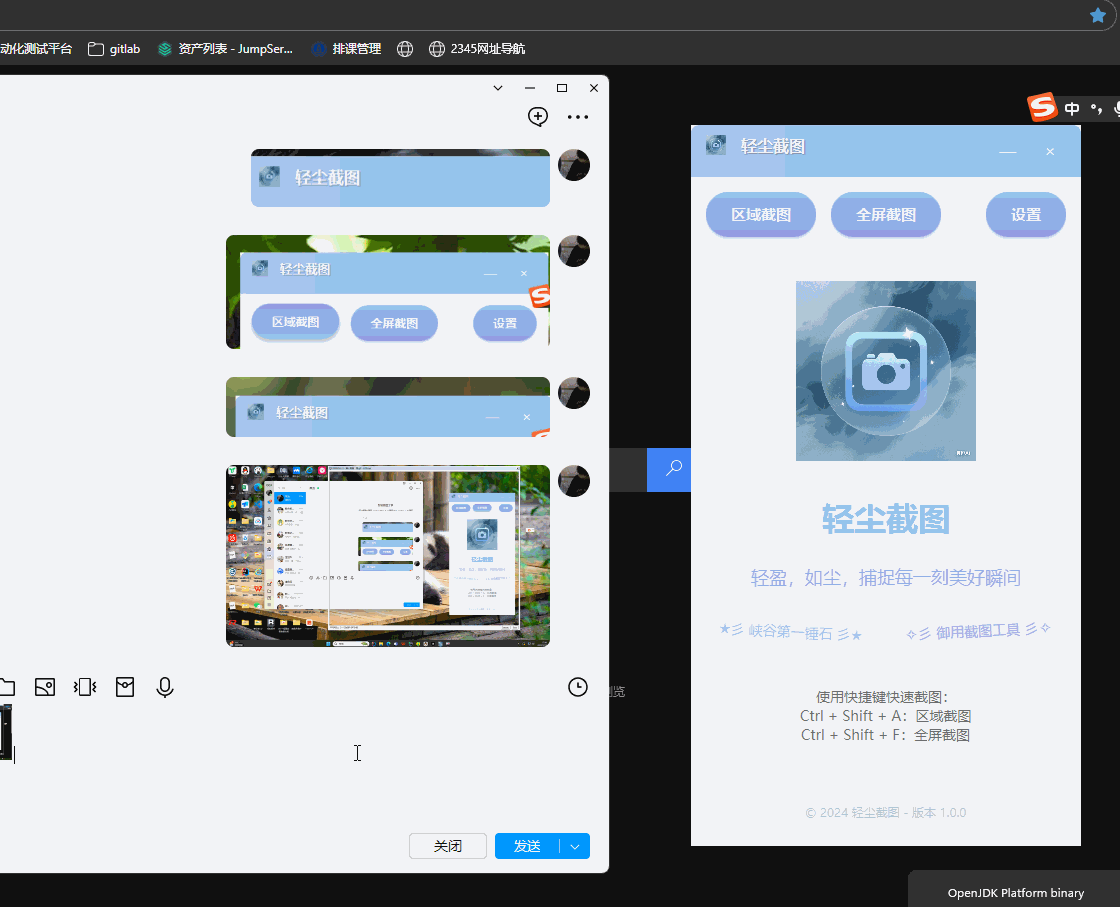The width and height of the screenshot is (1120, 907).
Task: Minimize the 轻尘截图 window
Action: pyautogui.click(x=1008, y=151)
